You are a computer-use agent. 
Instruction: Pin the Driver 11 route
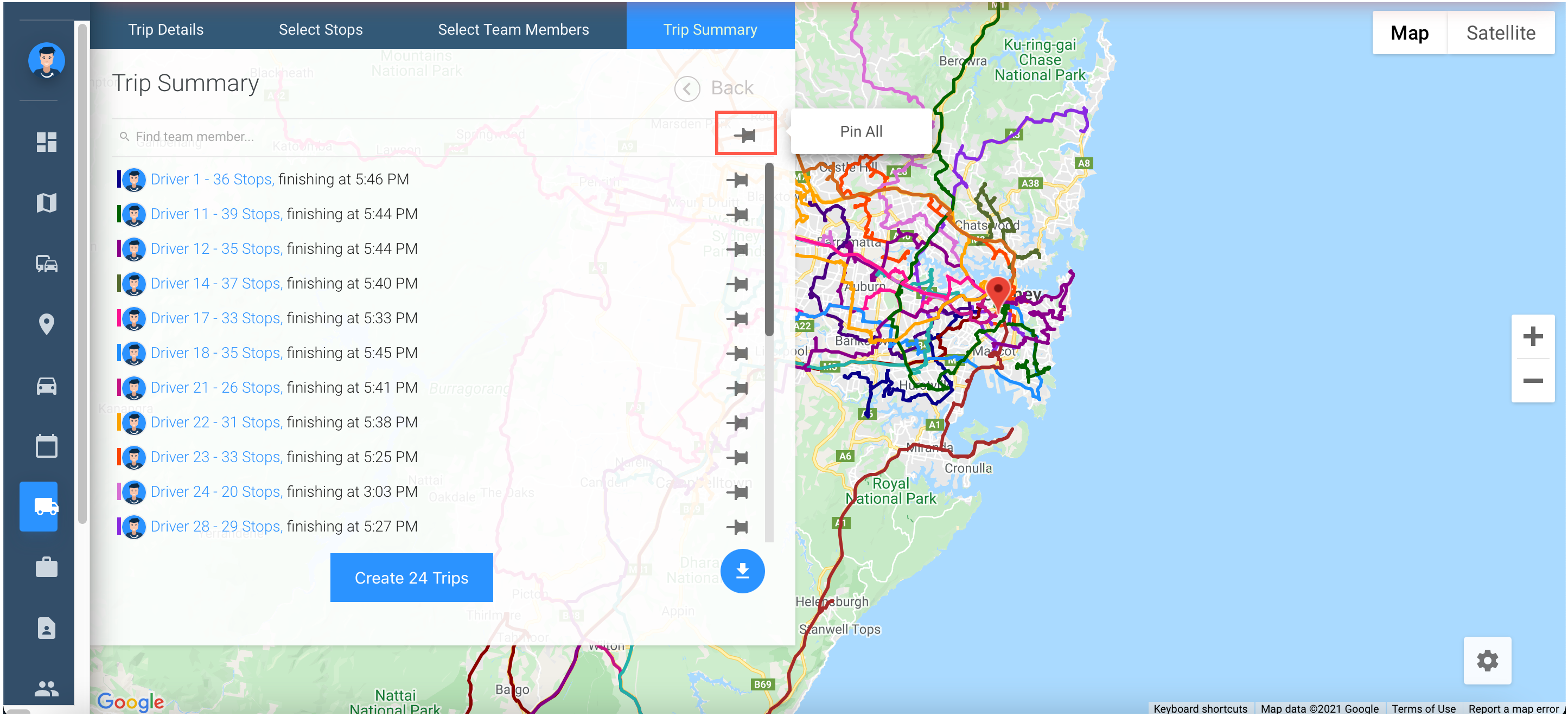[737, 214]
